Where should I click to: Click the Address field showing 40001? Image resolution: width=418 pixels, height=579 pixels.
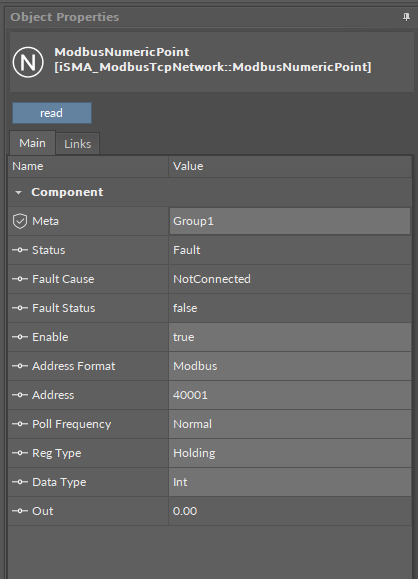[x=290, y=395]
